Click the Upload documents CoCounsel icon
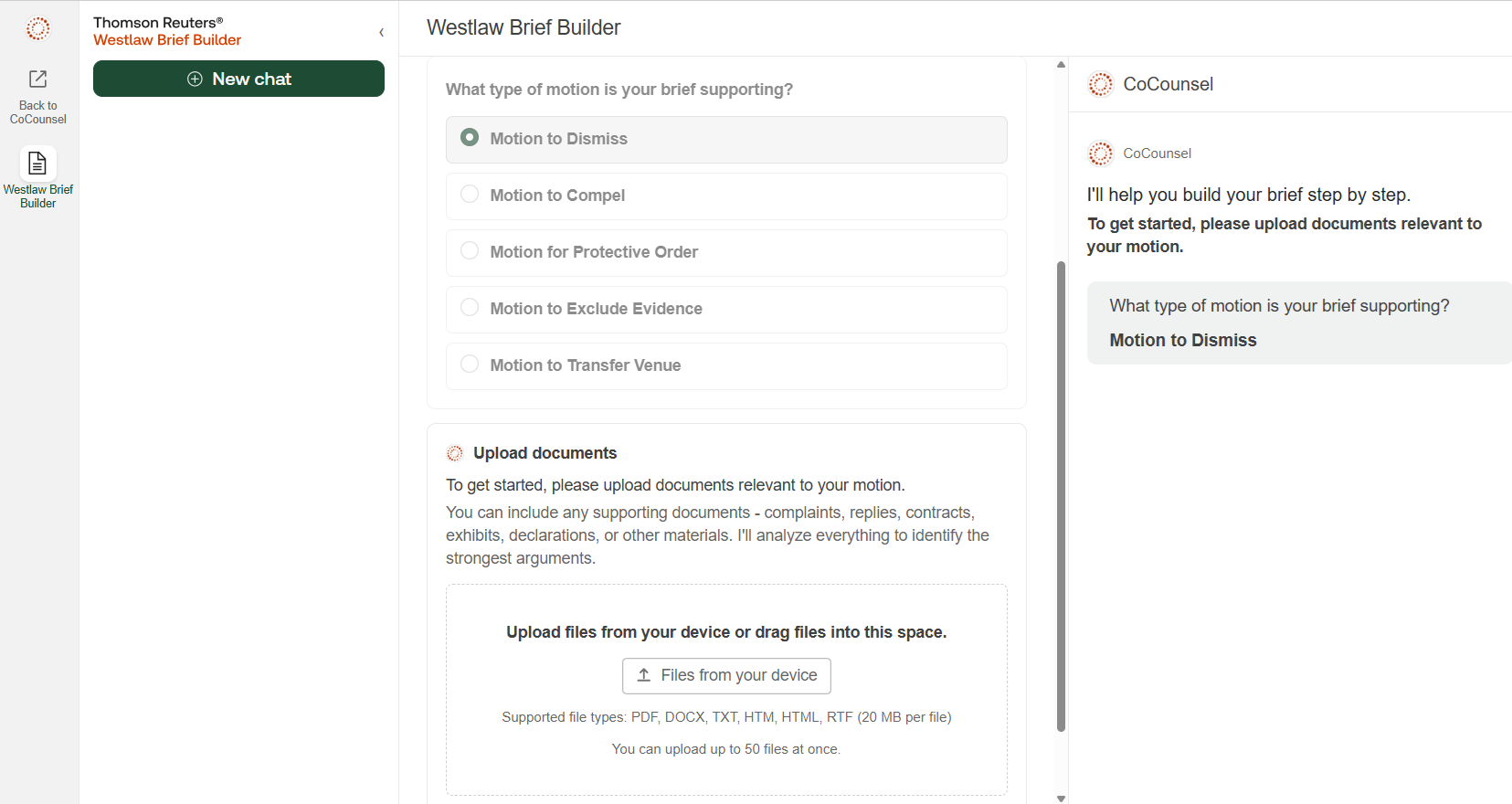The height and width of the screenshot is (804, 1512). tap(455, 453)
